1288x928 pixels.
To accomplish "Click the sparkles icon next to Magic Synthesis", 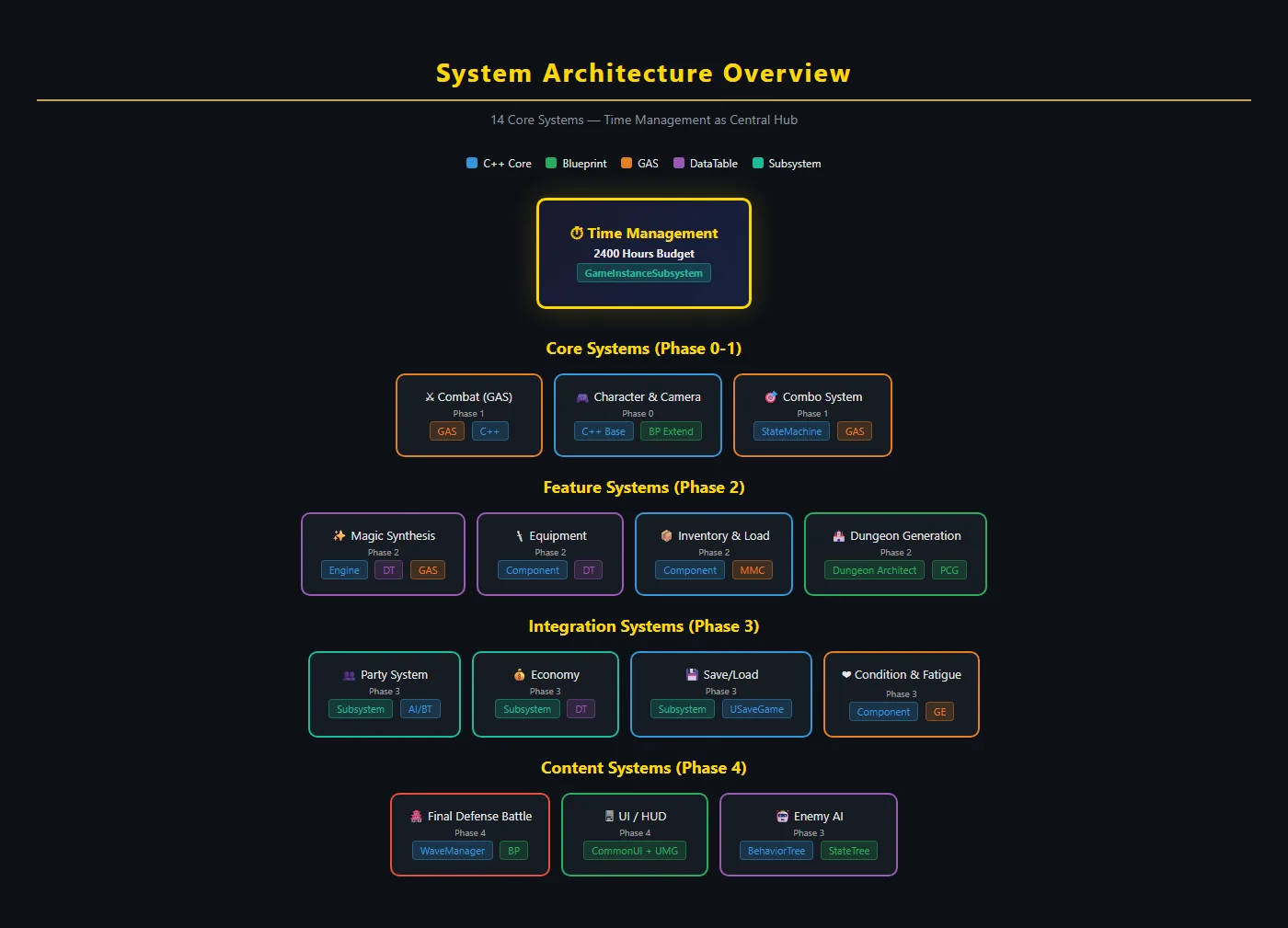I will 339,536.
